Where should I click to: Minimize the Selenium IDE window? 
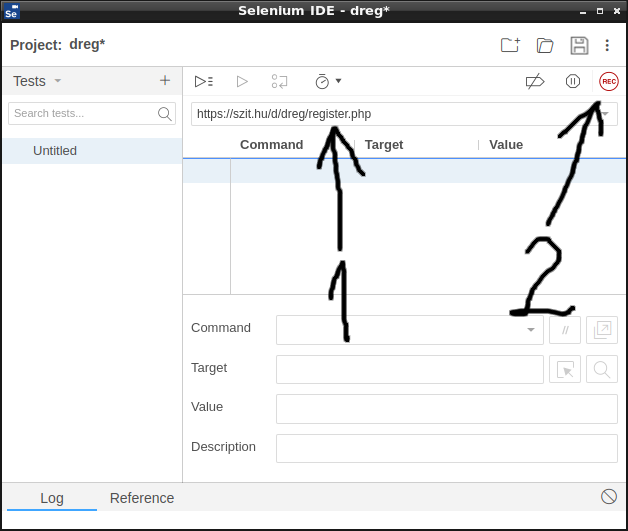[583, 12]
